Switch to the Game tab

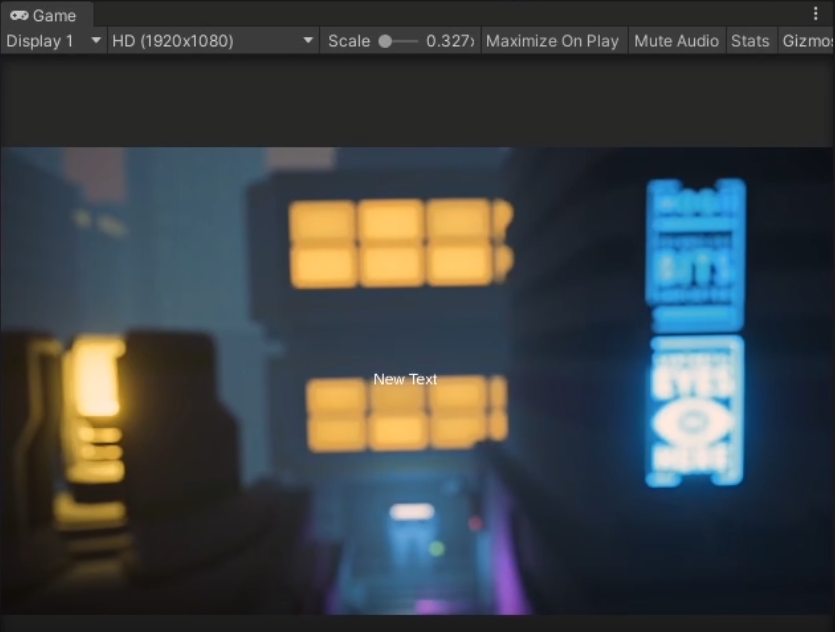(x=45, y=15)
